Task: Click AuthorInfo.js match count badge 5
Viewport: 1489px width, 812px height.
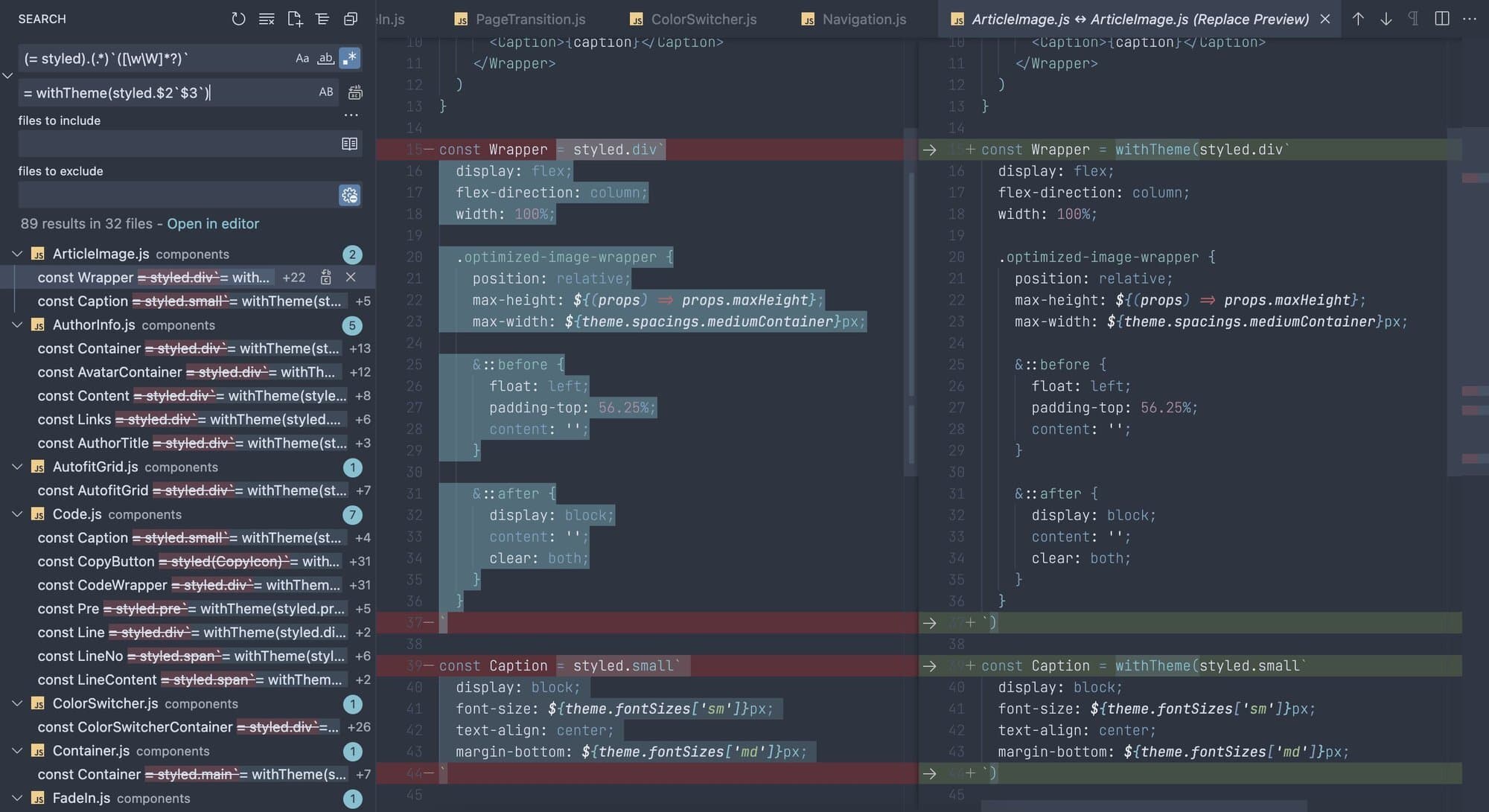Action: pyautogui.click(x=352, y=325)
